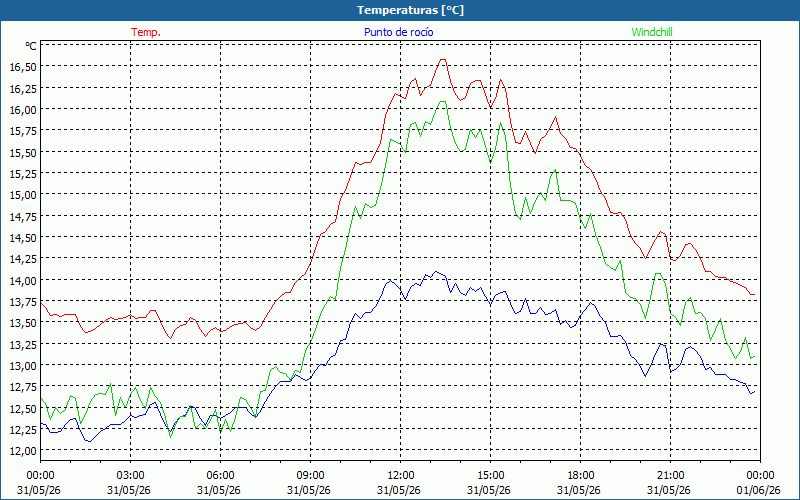Click the blue dew point peak near 13:00
Screen dimensions: 800x500
[x=435, y=272]
